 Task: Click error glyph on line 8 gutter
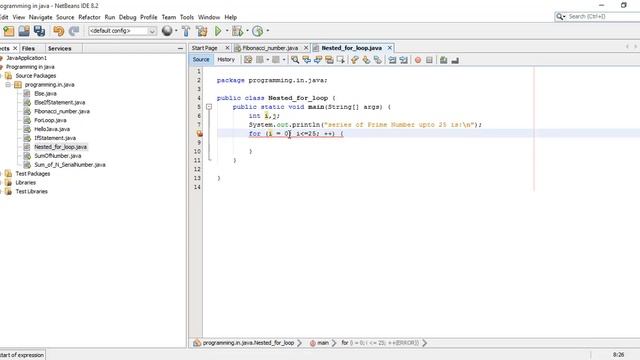199,133
